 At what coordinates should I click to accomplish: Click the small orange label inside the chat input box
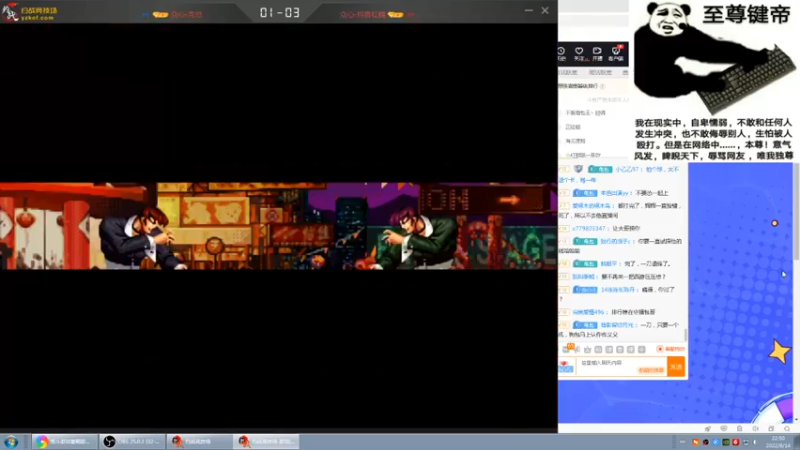pos(651,370)
